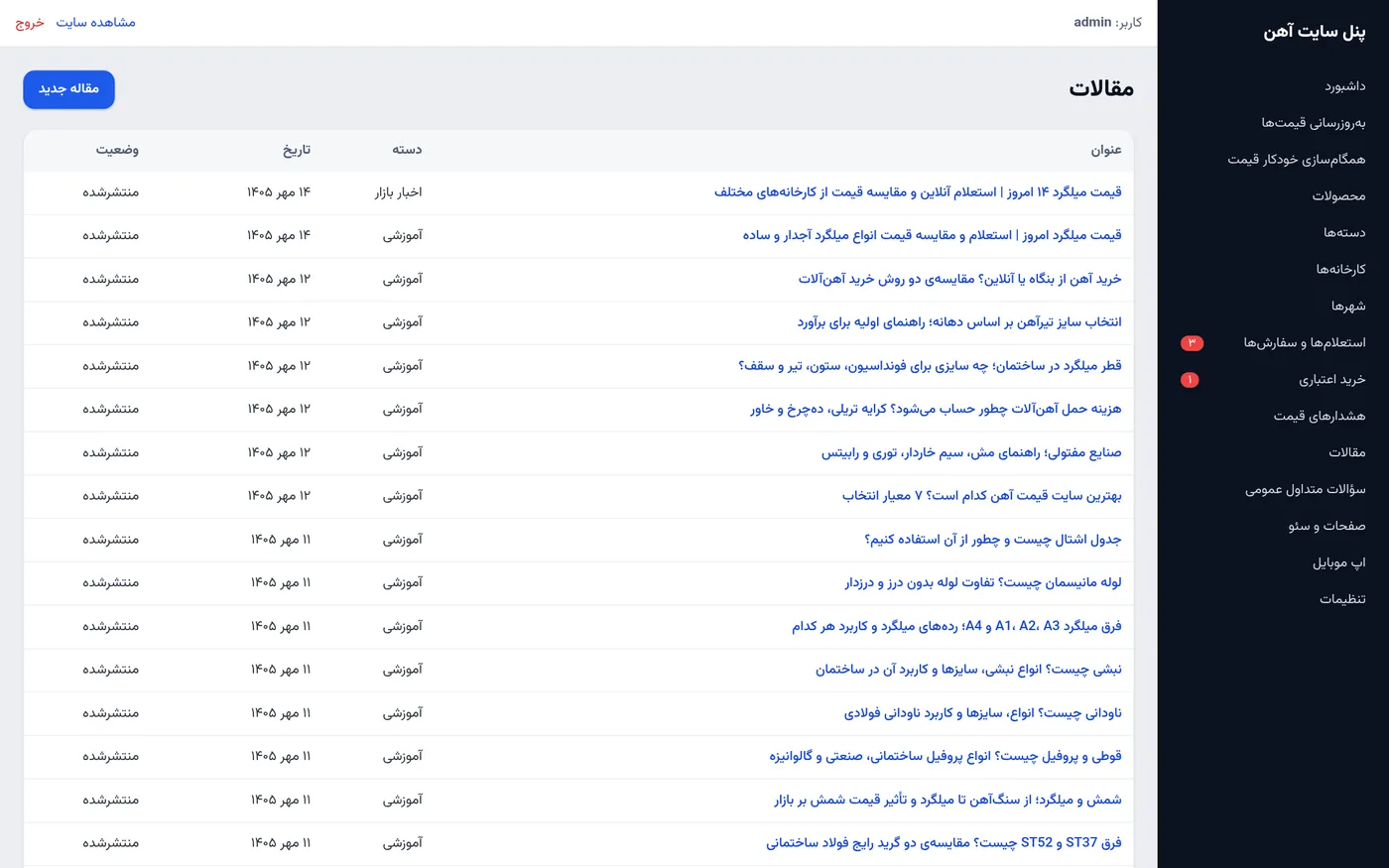Open article انتخاب سایز تیرآهن بر اساس دهانه
This screenshot has width=1389, height=868.
click(959, 322)
